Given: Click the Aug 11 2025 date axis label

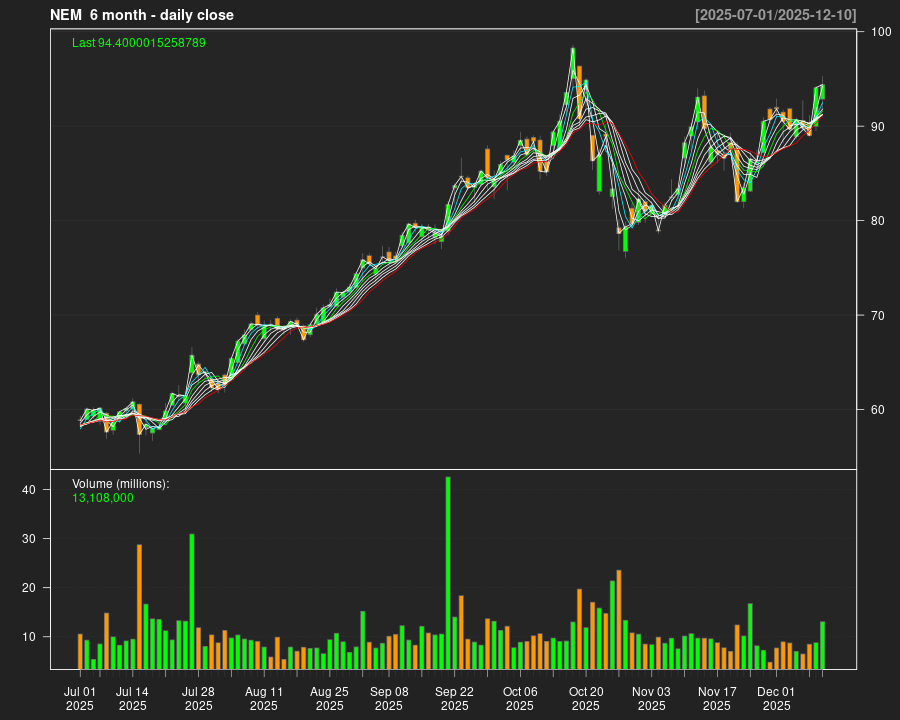Looking at the screenshot, I should 264,698.
